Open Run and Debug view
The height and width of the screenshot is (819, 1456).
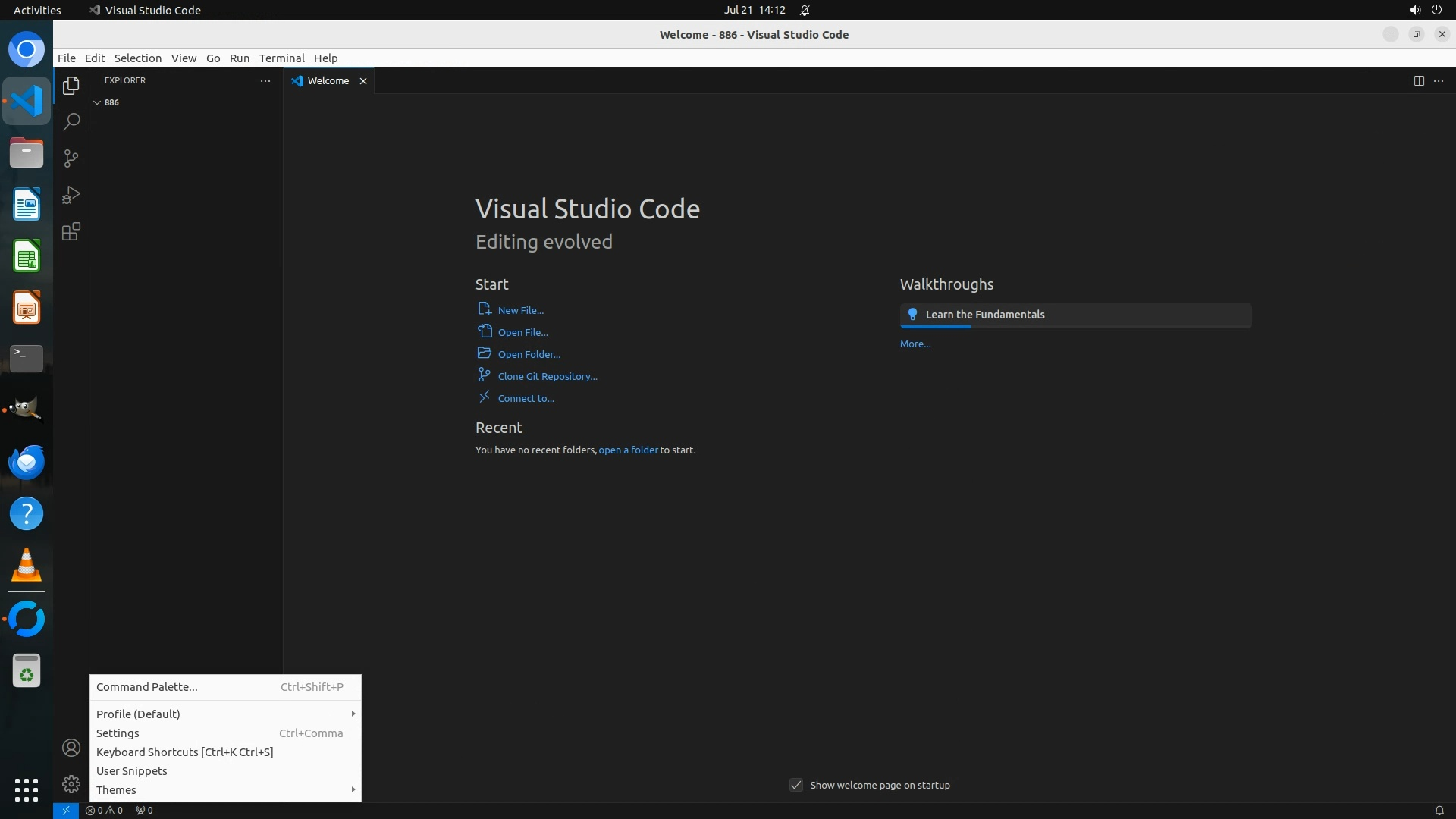point(71,195)
